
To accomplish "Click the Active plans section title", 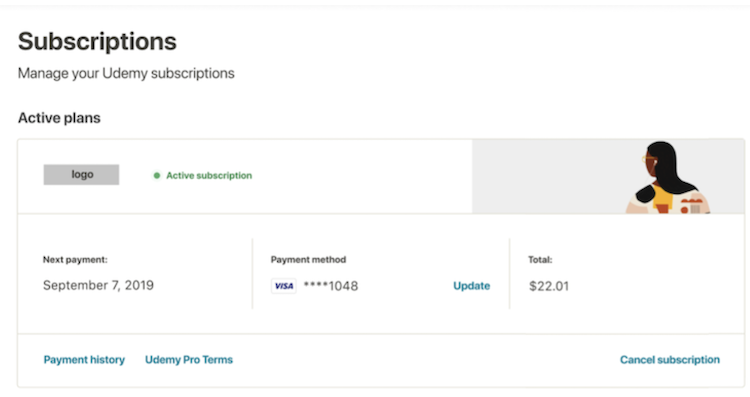I will coord(59,118).
